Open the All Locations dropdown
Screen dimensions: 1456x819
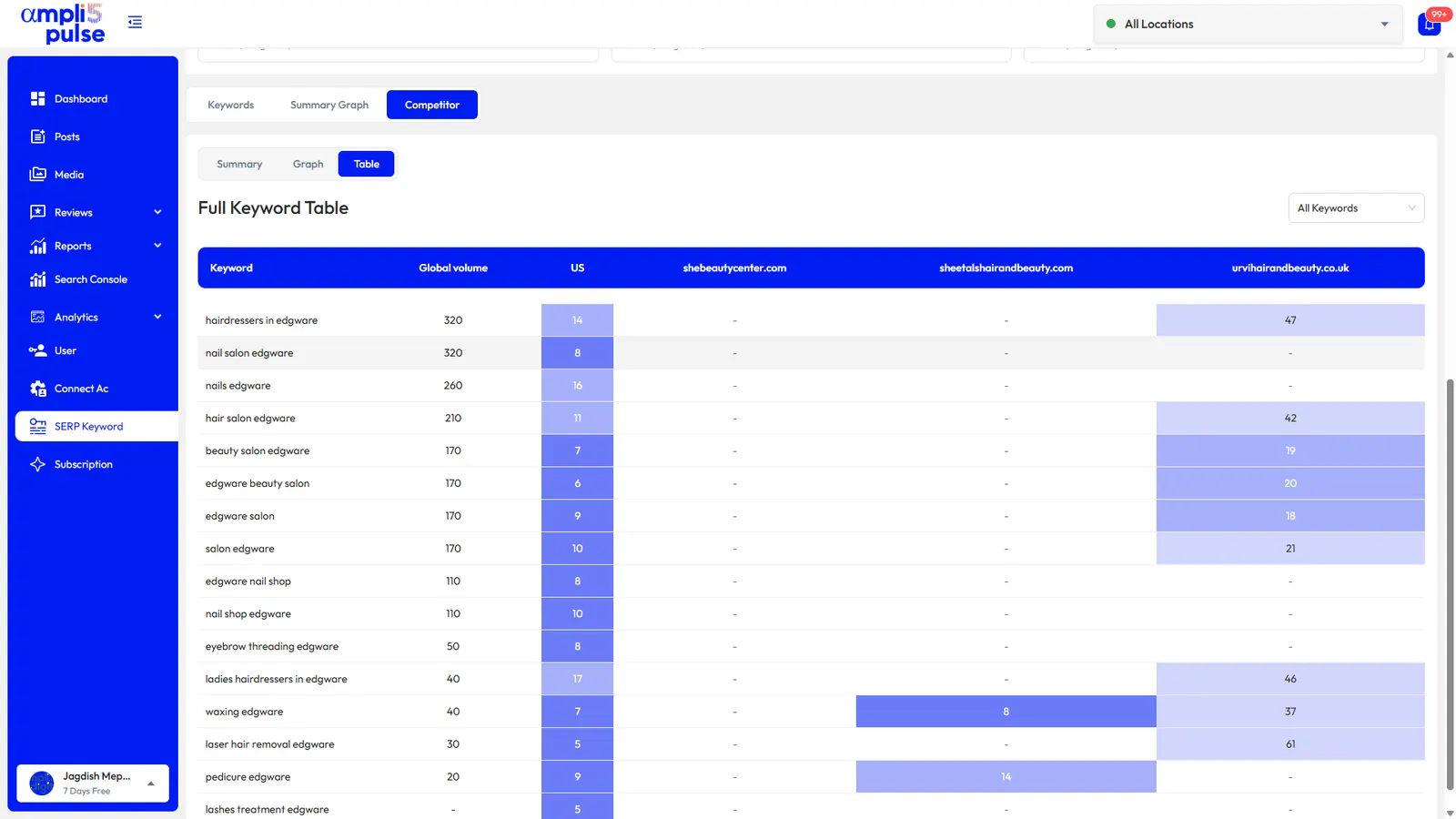pyautogui.click(x=1248, y=25)
